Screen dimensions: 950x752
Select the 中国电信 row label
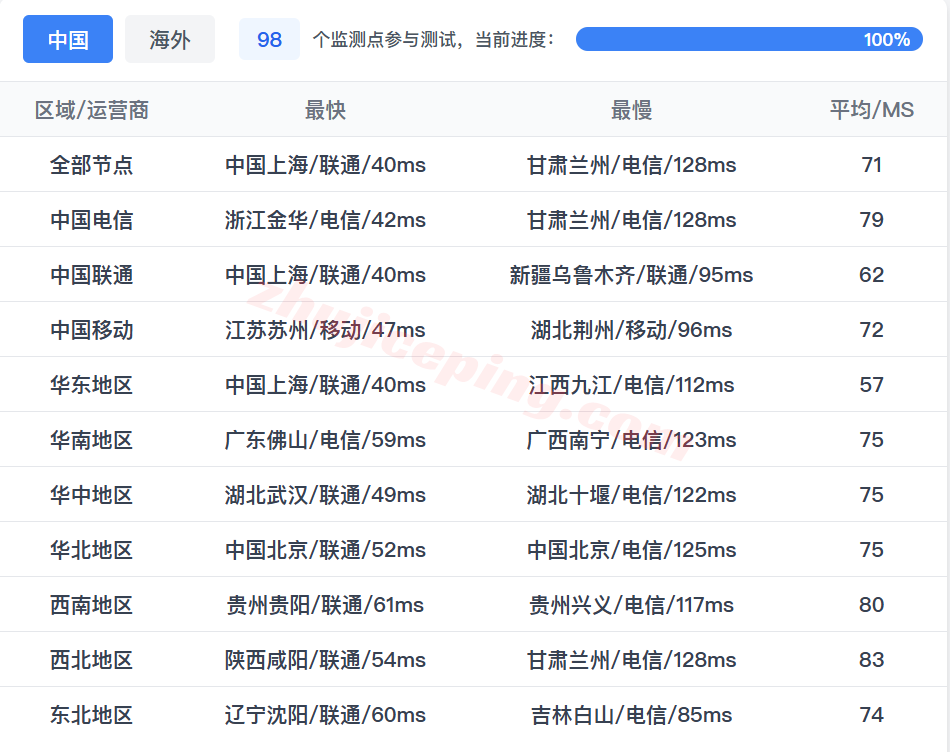click(x=91, y=220)
